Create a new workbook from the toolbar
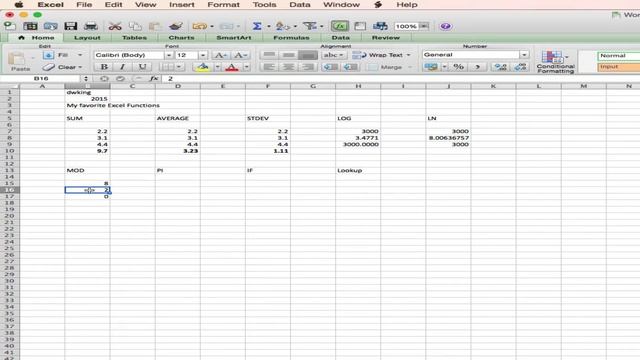The height and width of the screenshot is (360, 640). [x=10, y=26]
